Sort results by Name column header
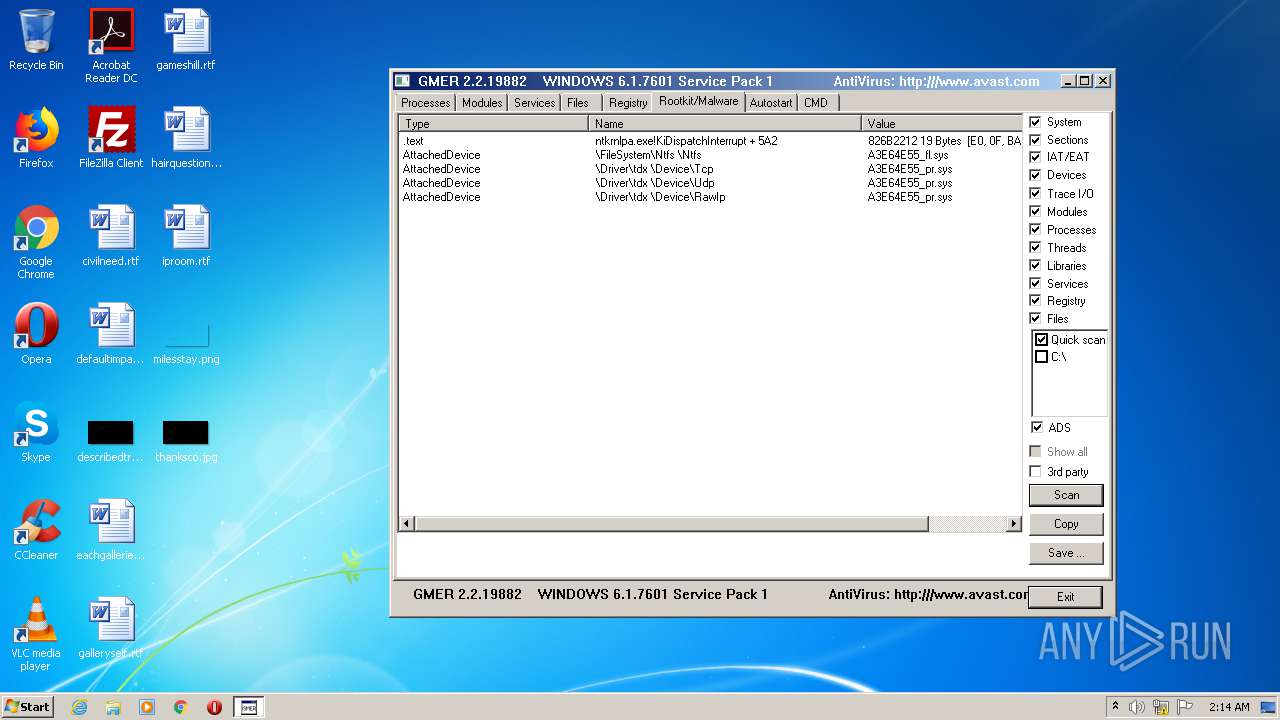Image resolution: width=1280 pixels, height=720 pixels. pos(725,124)
